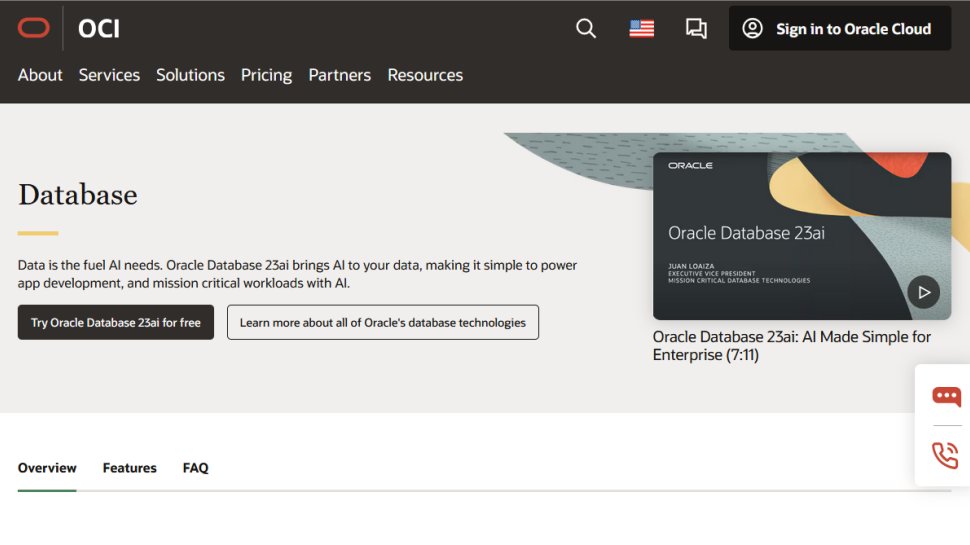The width and height of the screenshot is (970, 545).
Task: Open the chat bubbles icon in header
Action: click(696, 29)
